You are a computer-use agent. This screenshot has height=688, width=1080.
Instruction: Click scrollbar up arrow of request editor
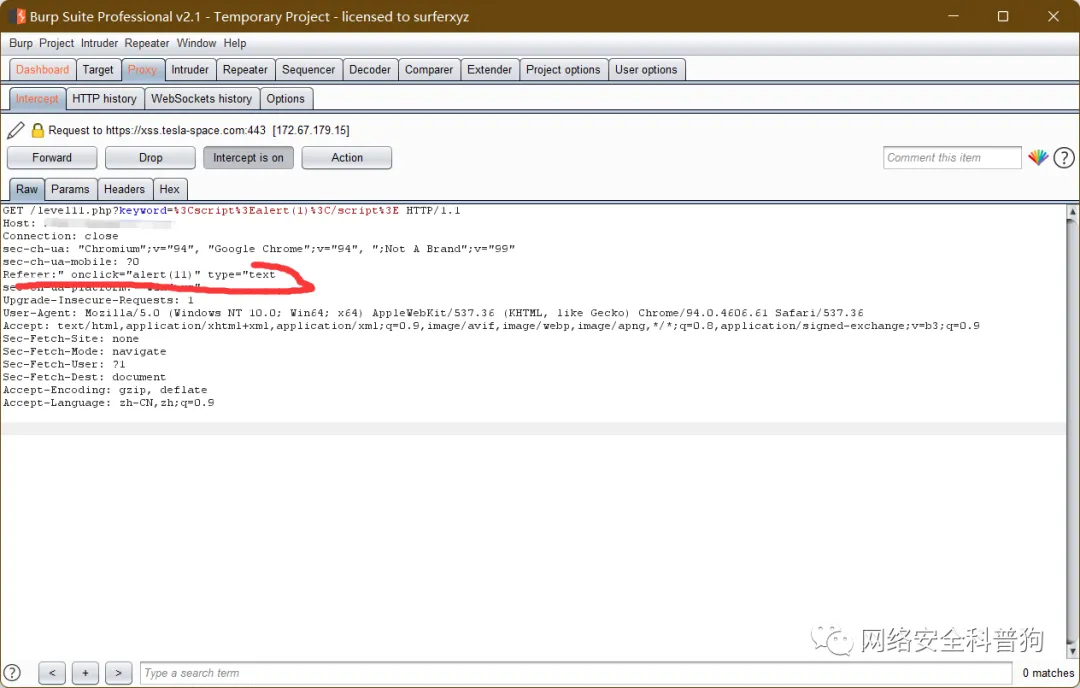[x=1072, y=211]
